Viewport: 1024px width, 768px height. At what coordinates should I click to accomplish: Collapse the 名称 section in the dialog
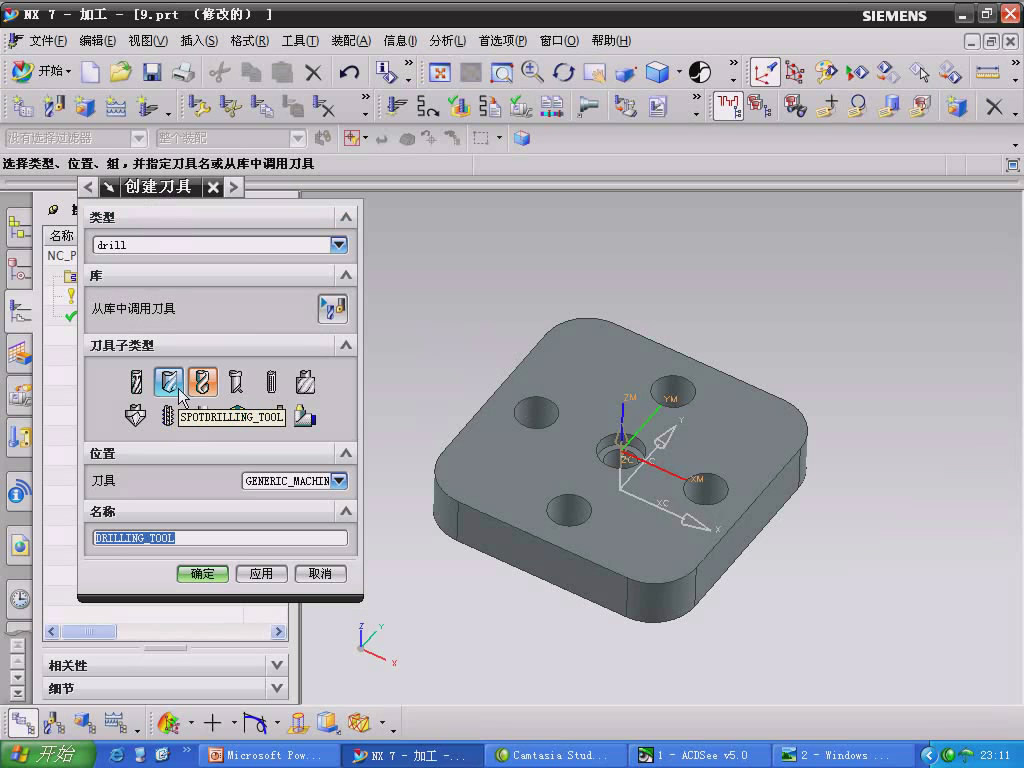(x=346, y=511)
